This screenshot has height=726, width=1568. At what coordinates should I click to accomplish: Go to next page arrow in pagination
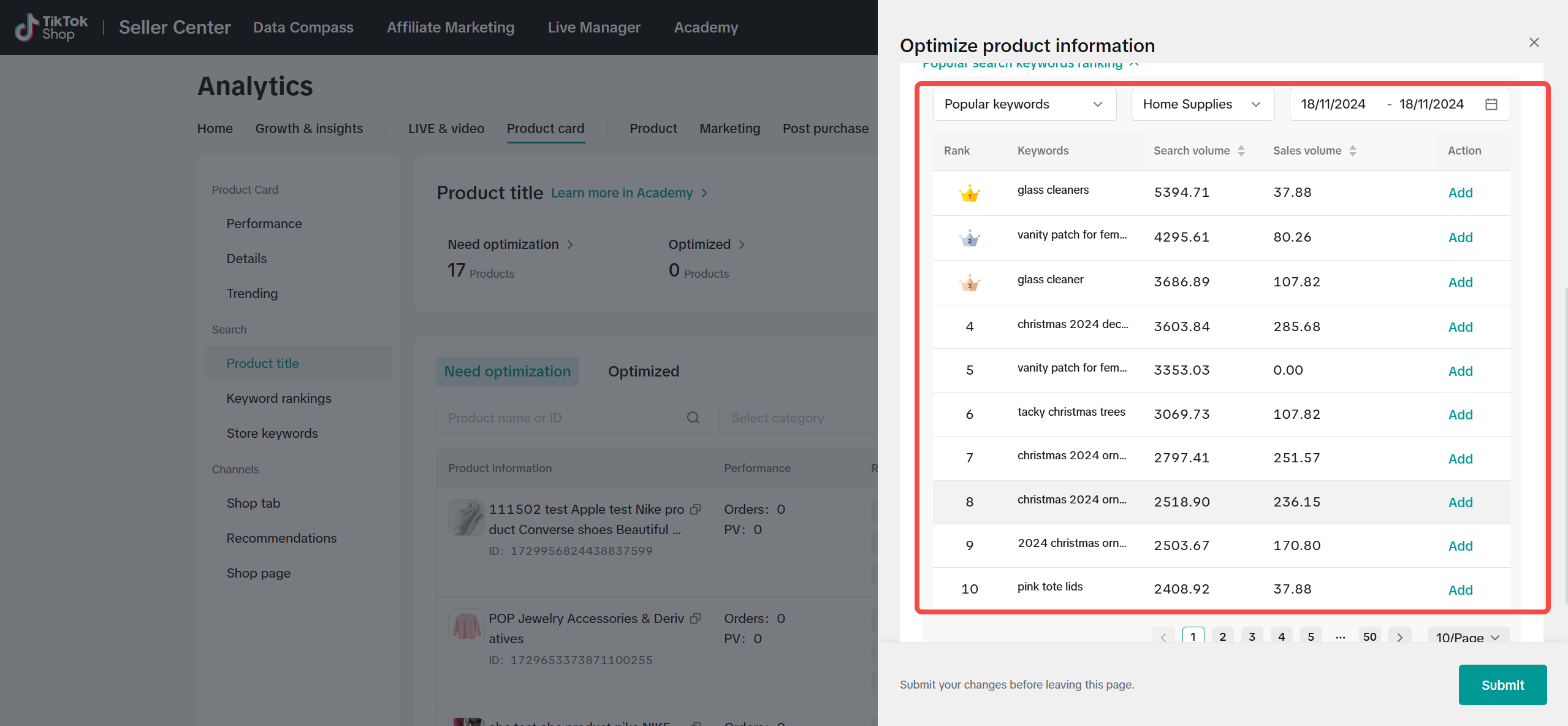[1399, 637]
